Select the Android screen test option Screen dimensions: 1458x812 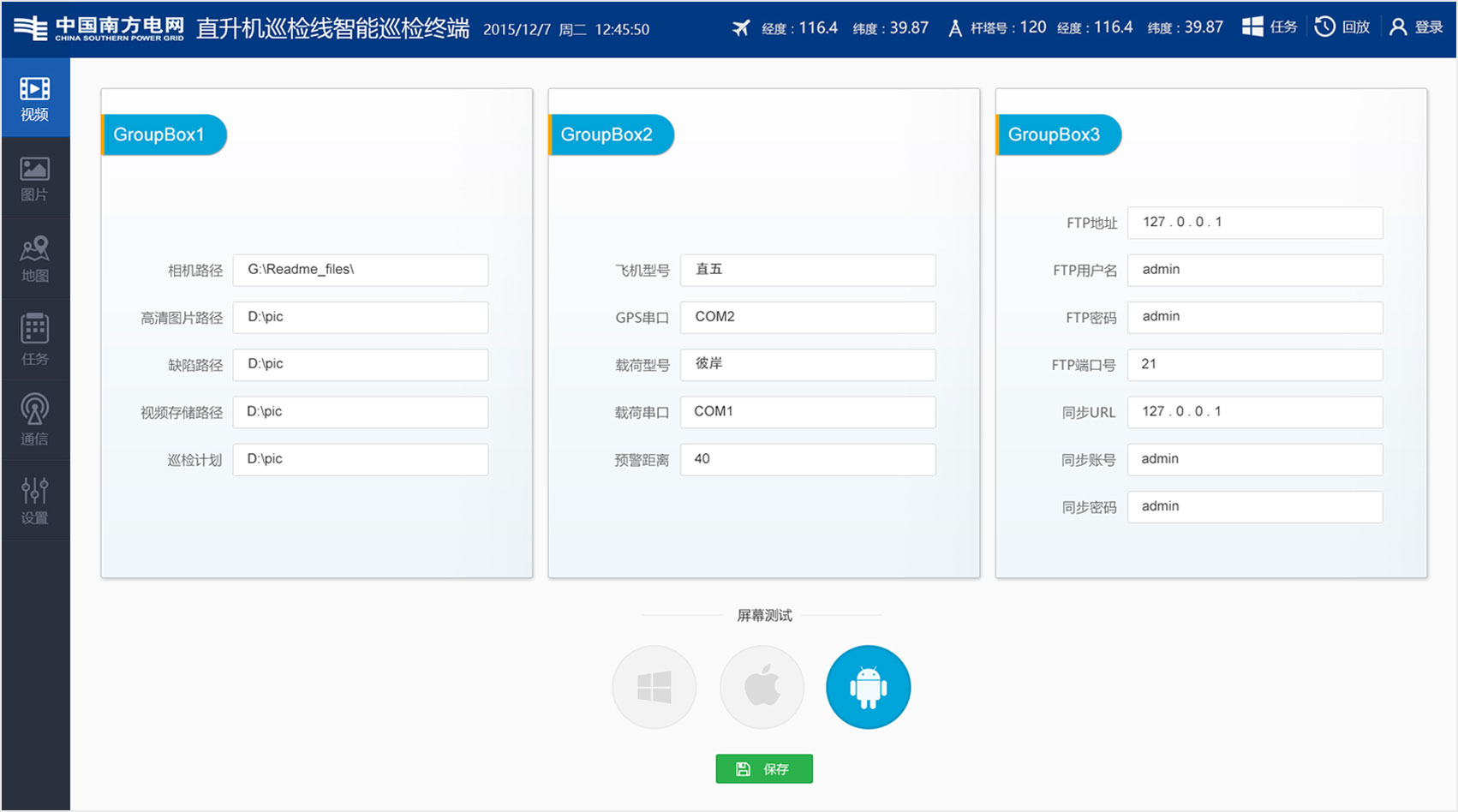pos(868,686)
